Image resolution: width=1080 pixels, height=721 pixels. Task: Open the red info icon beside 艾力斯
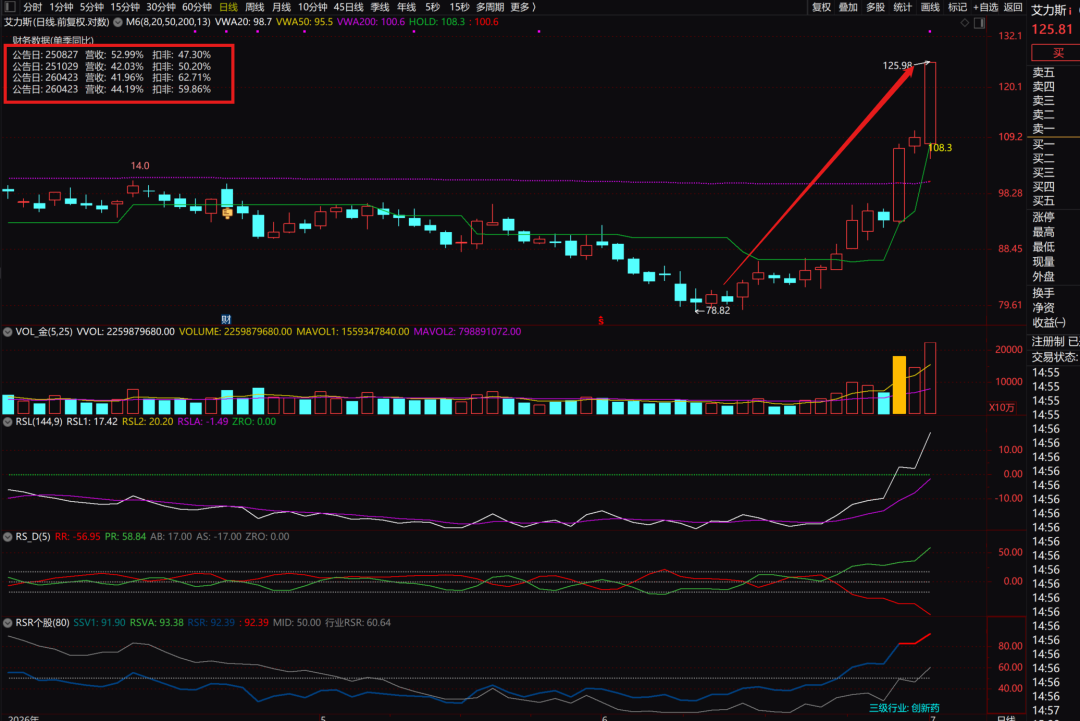point(1070,11)
